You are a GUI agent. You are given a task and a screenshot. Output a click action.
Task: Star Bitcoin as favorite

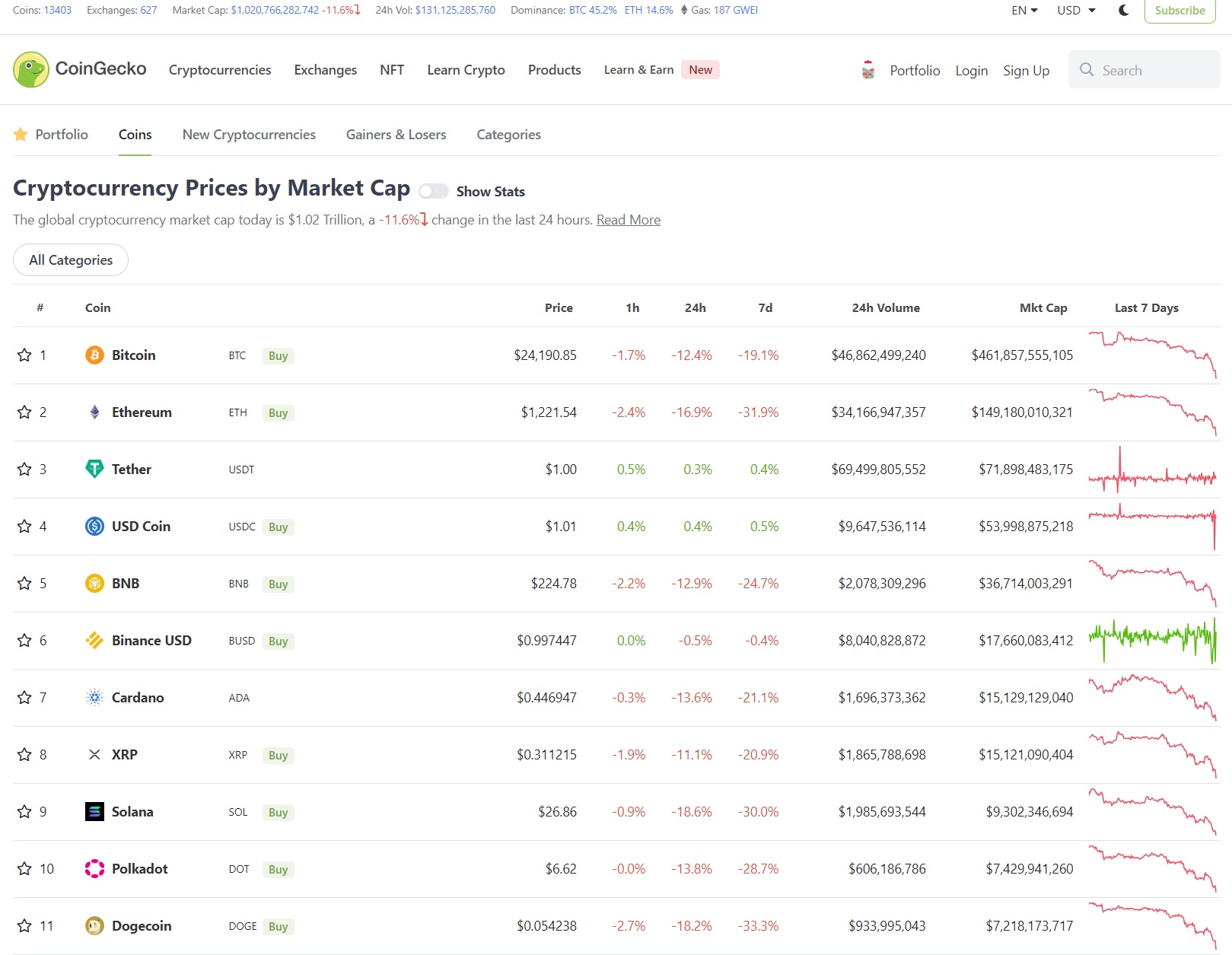[24, 355]
